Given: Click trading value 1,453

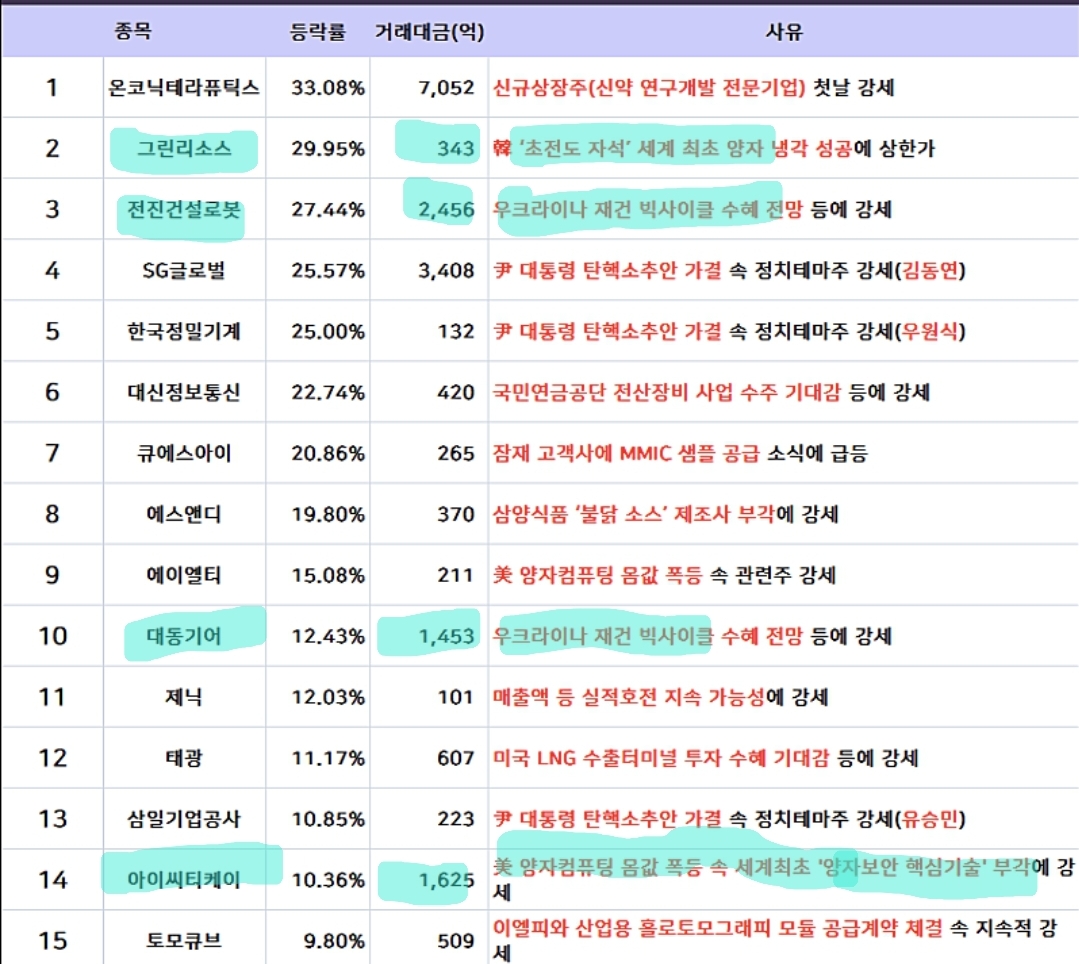Looking at the screenshot, I should 446,636.
